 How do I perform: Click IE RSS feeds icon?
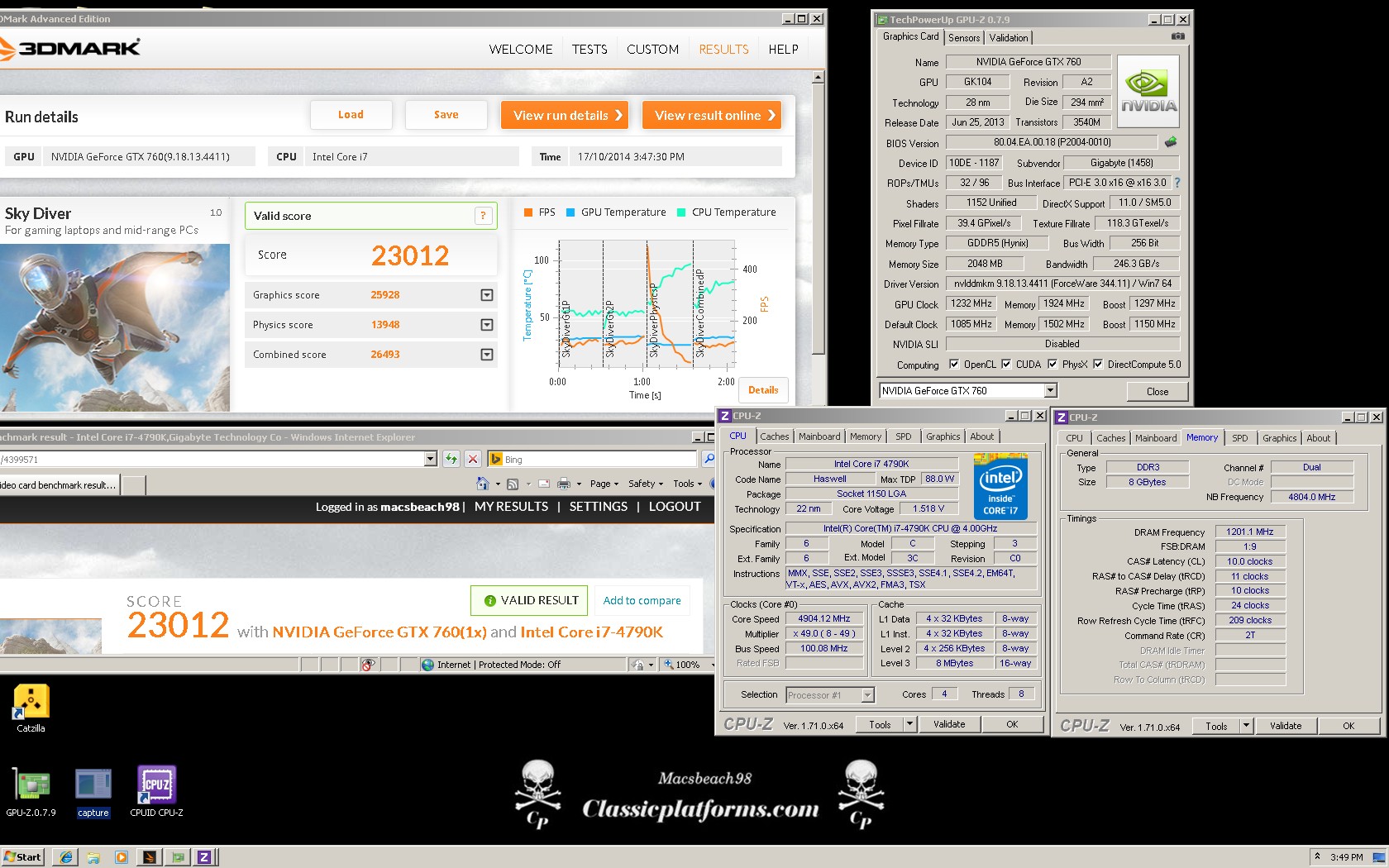[x=513, y=484]
